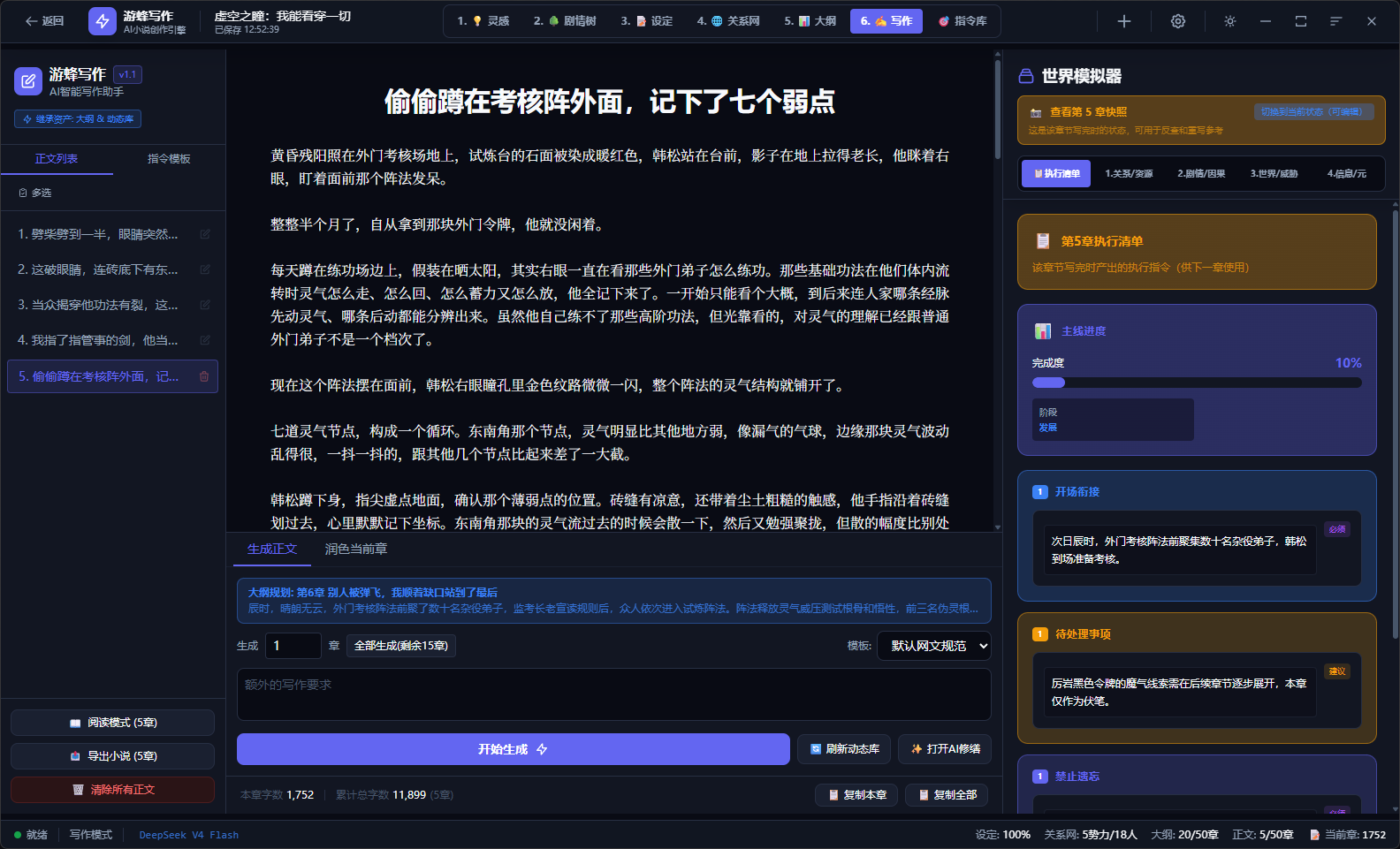Open the 1. 灵感 step tab

(483, 21)
